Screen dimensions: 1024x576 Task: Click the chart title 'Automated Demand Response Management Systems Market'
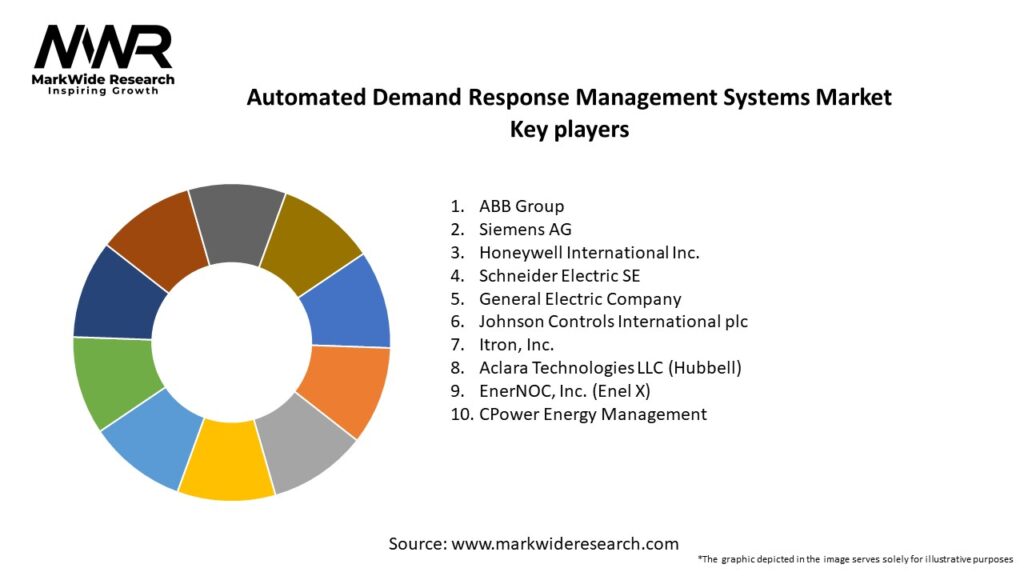tap(569, 97)
